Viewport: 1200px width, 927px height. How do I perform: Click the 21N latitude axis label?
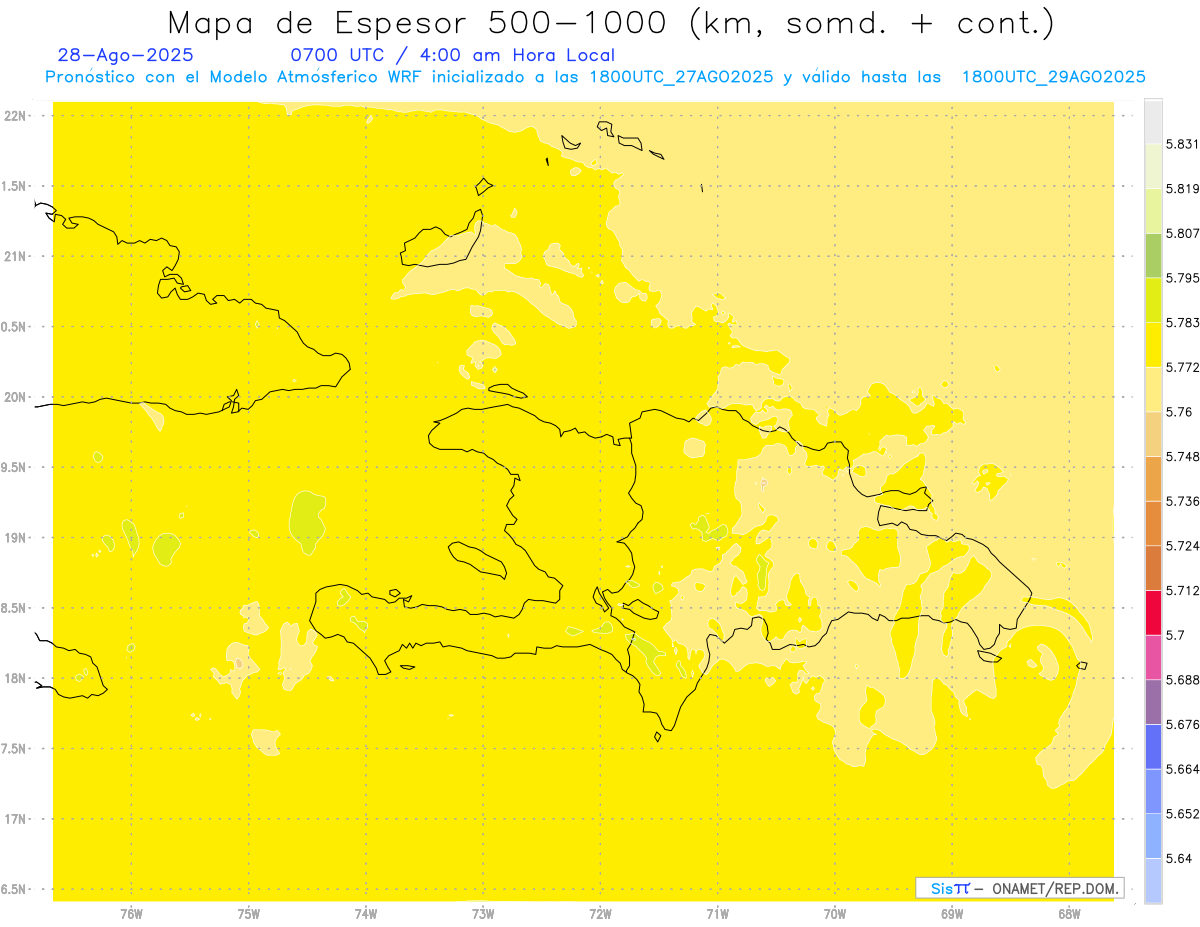pos(15,257)
